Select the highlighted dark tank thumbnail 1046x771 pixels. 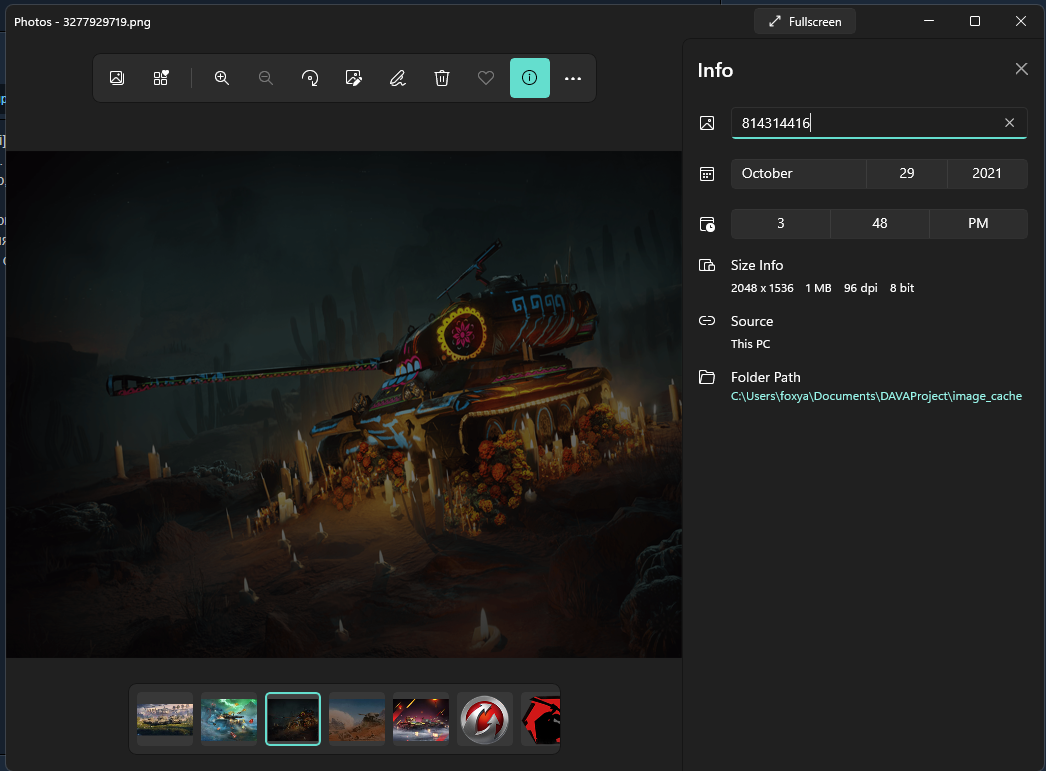[x=293, y=718]
